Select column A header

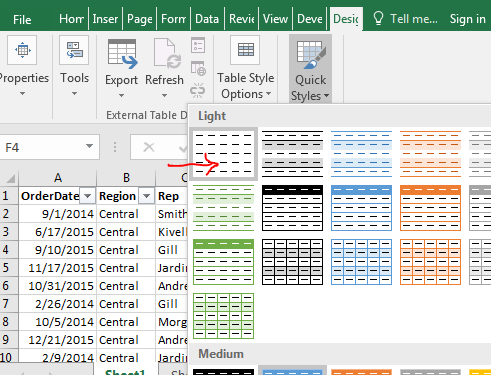[x=58, y=178]
